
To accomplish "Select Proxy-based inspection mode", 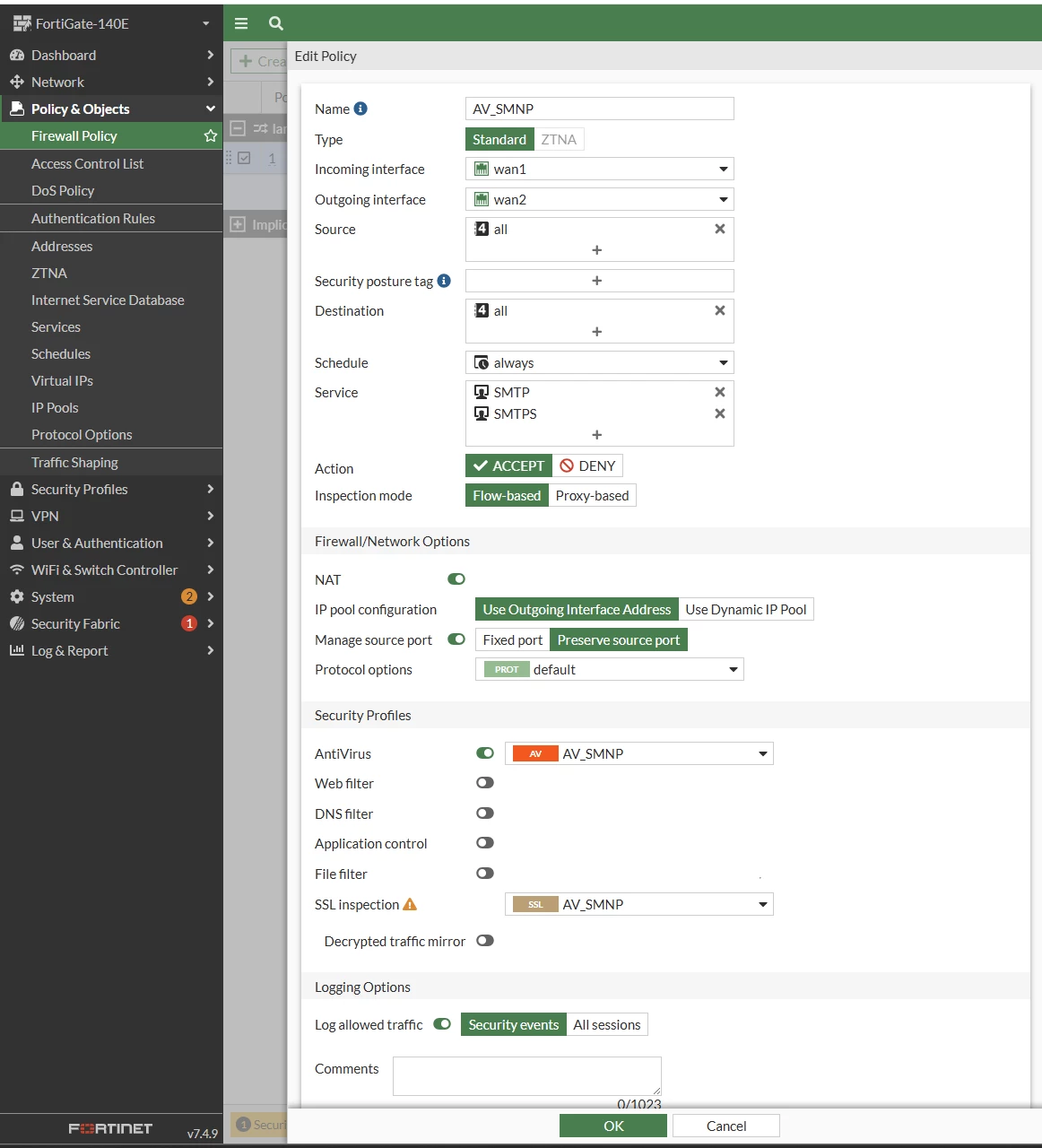I will [x=592, y=495].
